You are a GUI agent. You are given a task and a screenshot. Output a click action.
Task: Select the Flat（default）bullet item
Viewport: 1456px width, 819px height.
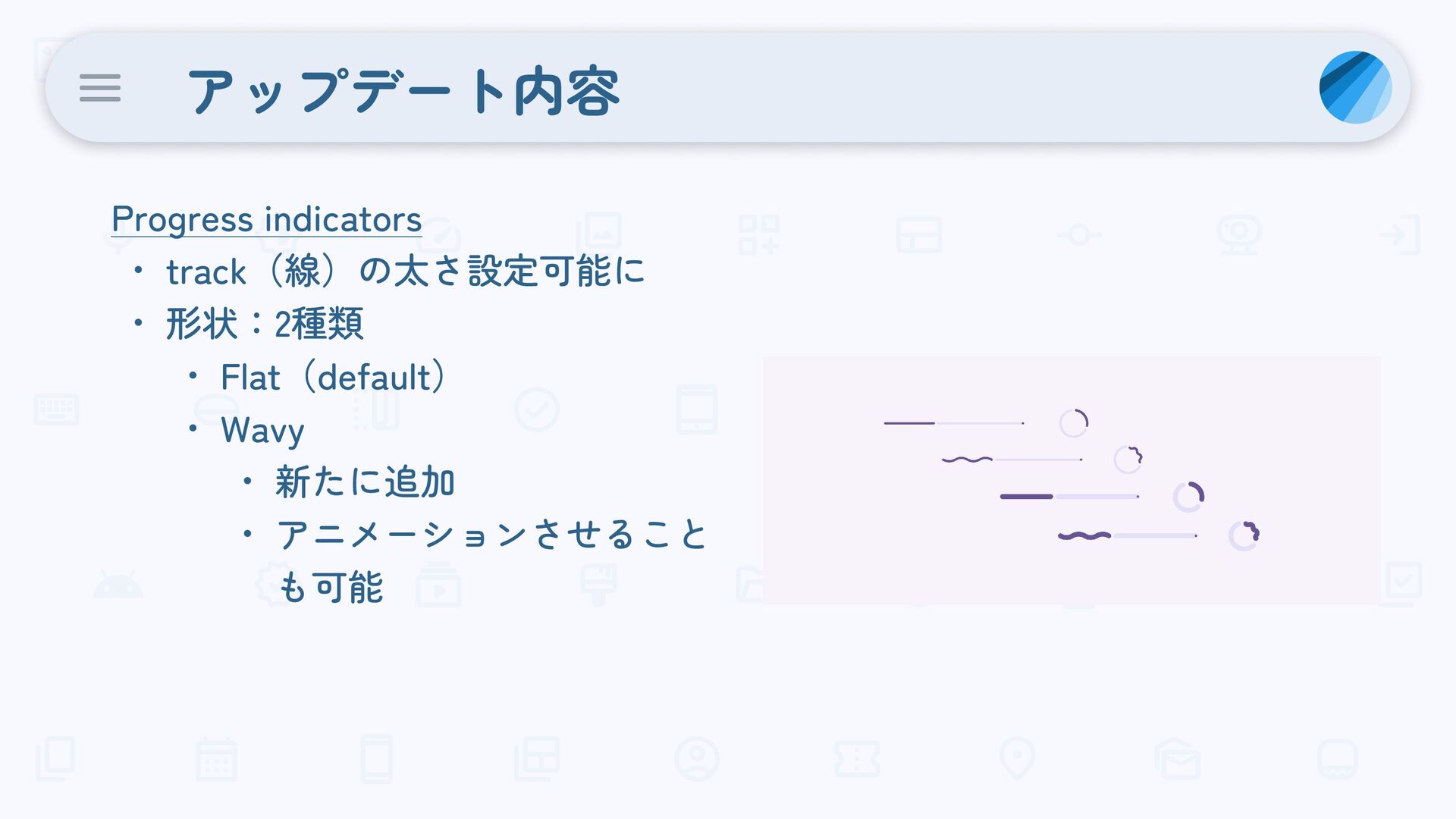(334, 377)
